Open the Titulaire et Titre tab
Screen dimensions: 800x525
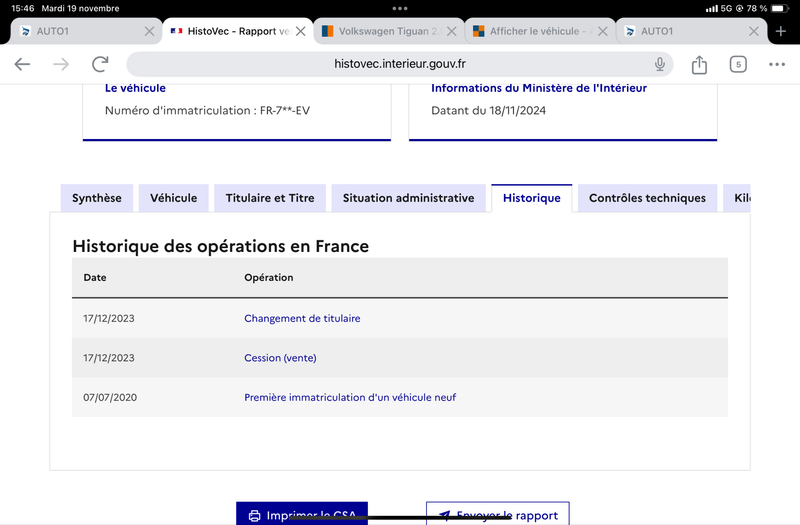[270, 198]
